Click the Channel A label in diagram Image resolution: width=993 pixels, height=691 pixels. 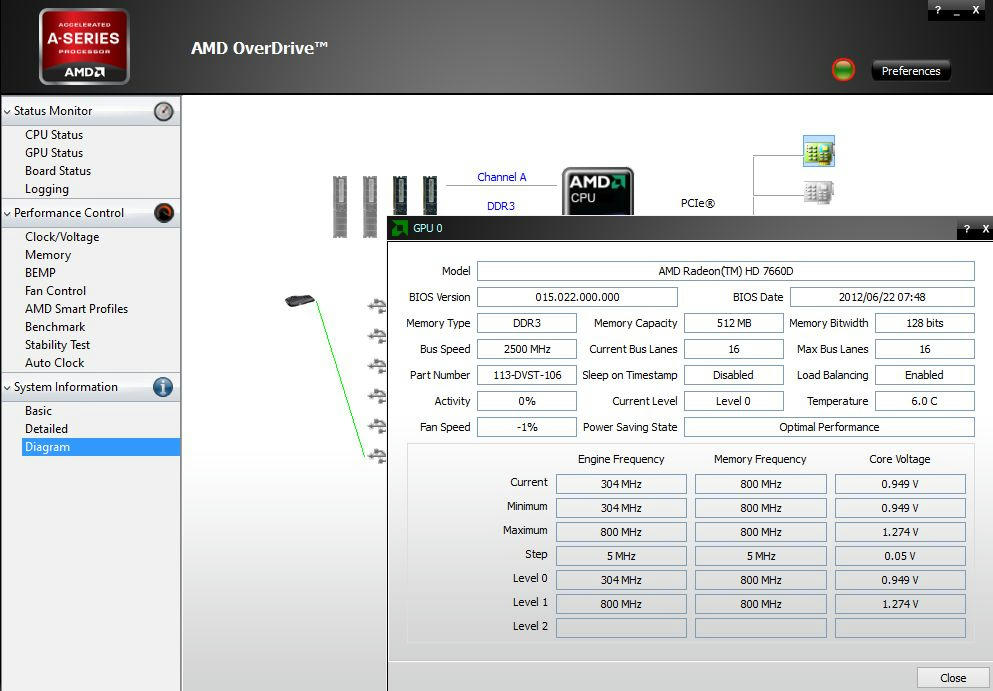coord(502,177)
